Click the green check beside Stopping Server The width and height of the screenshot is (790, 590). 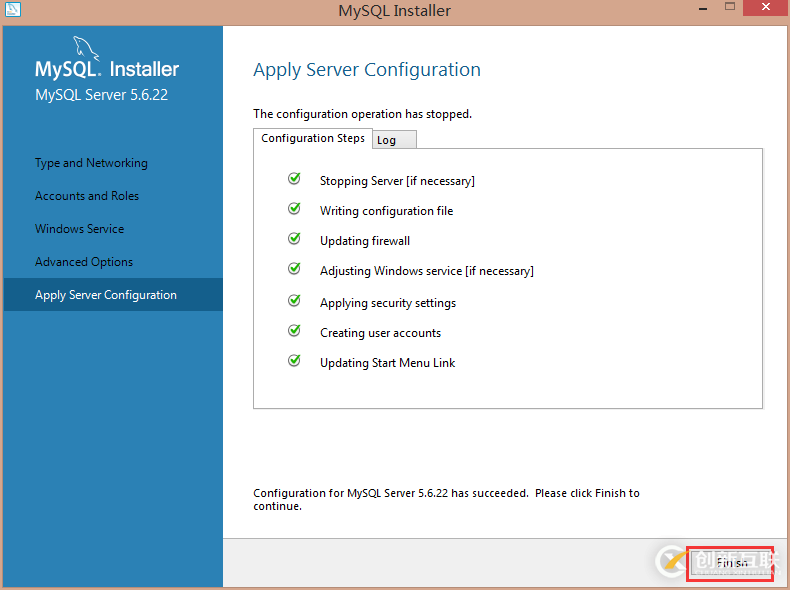tap(294, 179)
